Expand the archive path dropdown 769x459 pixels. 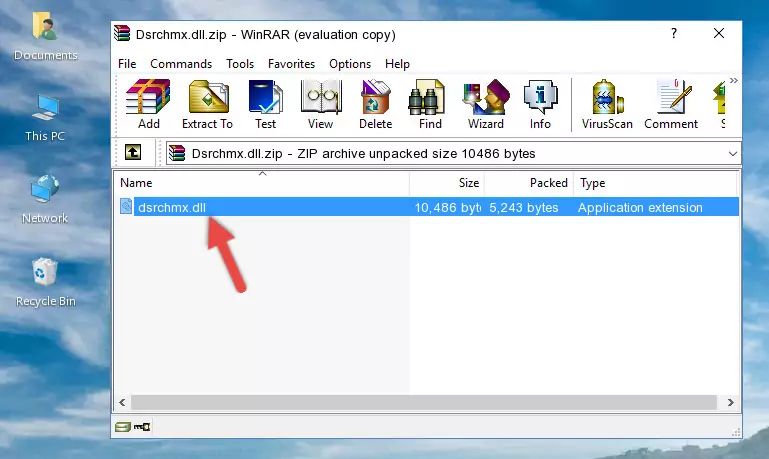732,153
